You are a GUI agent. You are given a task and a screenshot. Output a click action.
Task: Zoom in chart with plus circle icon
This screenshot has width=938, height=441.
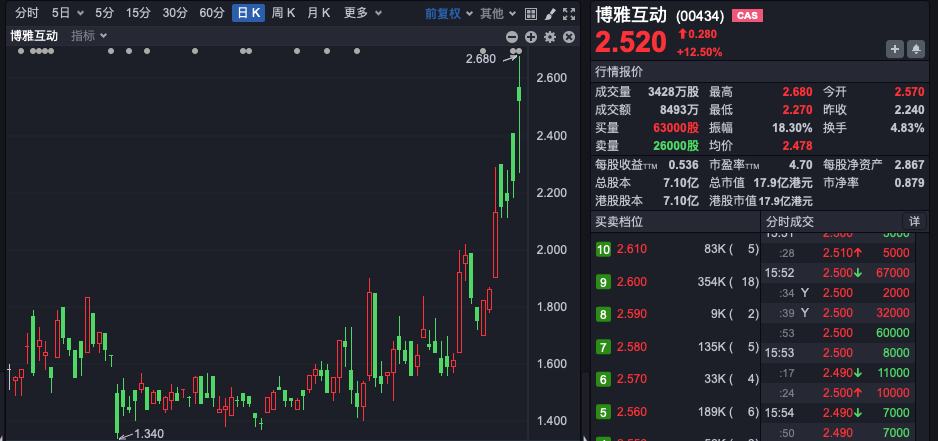[x=531, y=37]
